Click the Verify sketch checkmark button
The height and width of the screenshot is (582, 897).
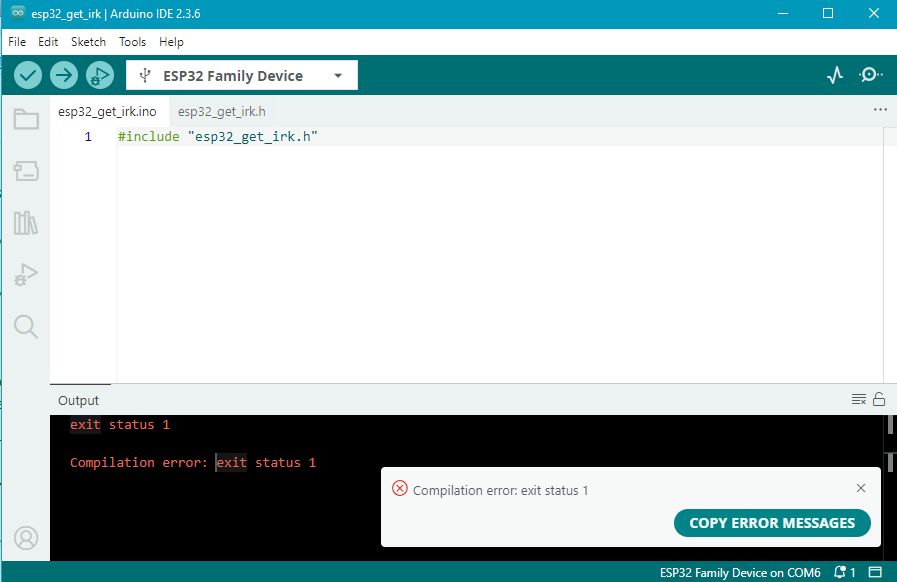point(28,75)
